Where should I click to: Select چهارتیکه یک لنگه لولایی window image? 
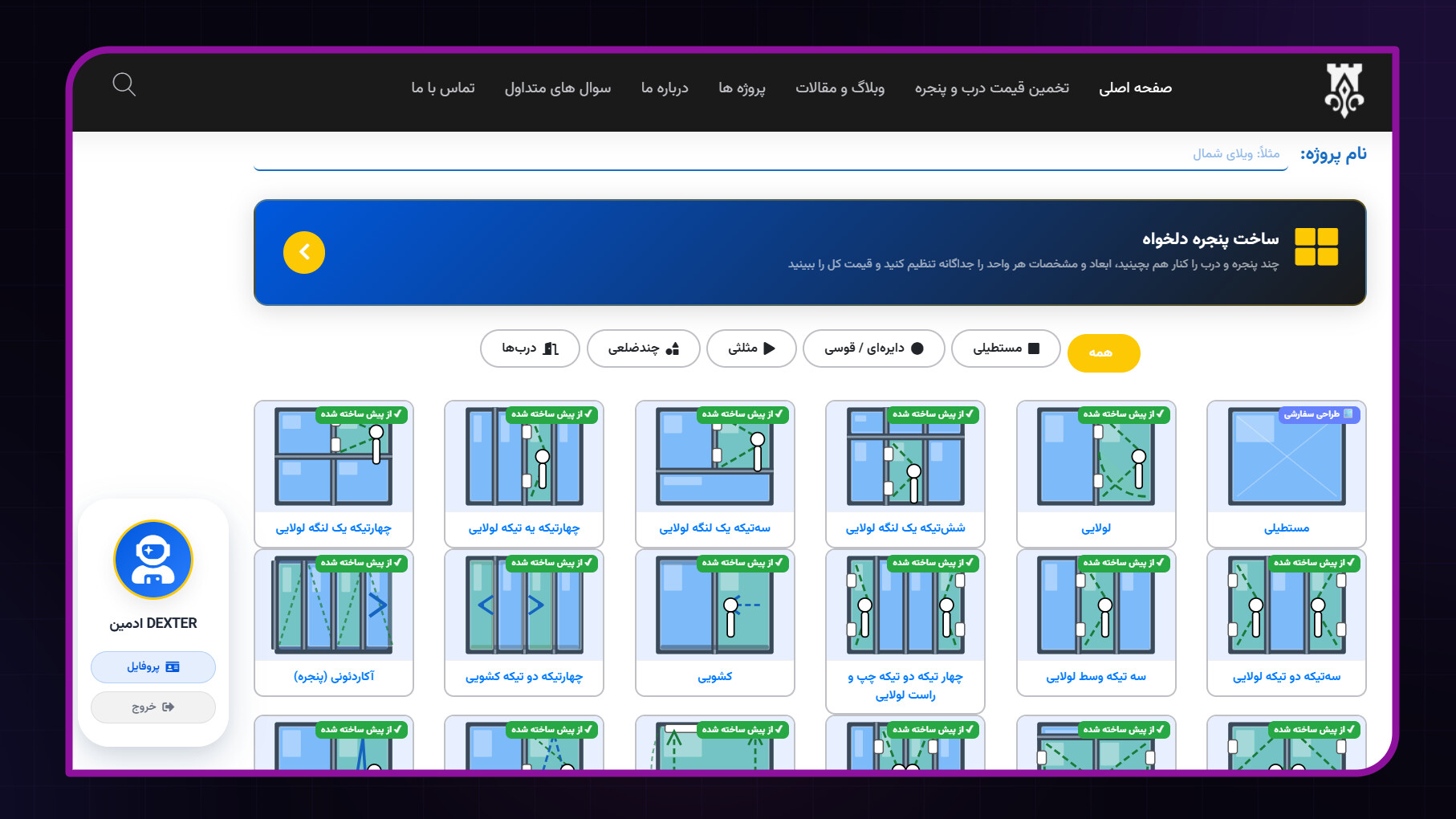tap(333, 457)
